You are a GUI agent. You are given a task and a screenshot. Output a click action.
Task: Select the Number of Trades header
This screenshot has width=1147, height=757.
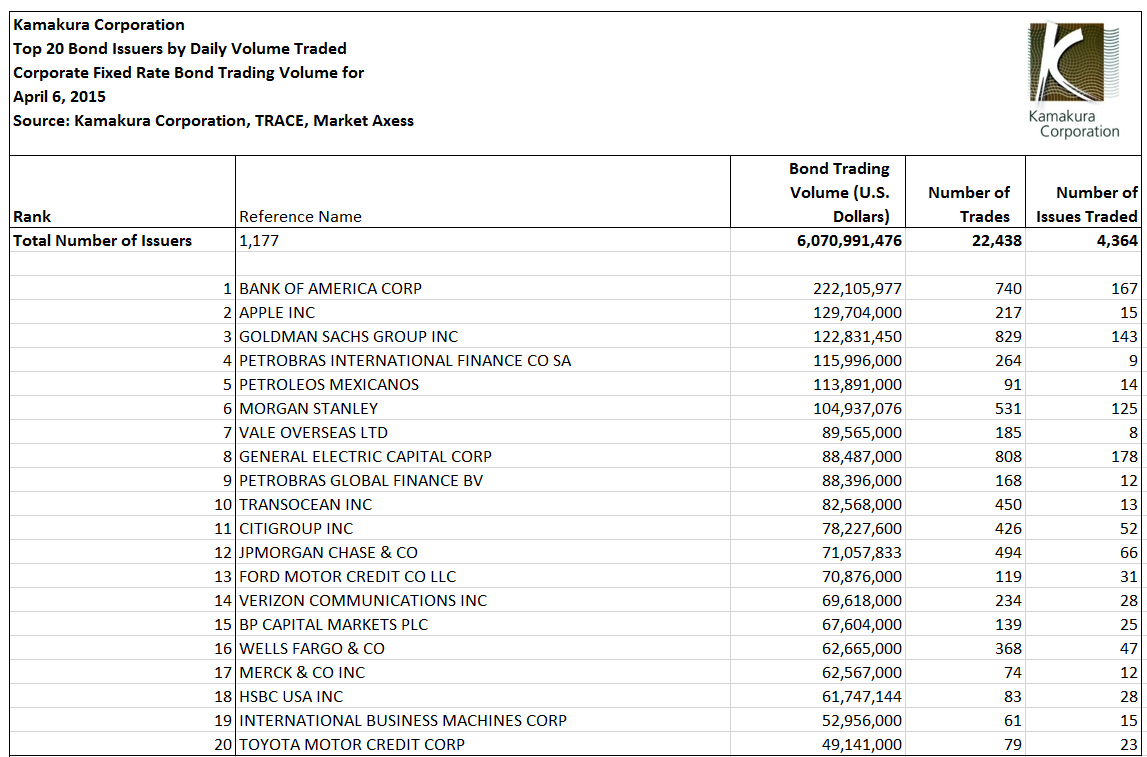click(x=966, y=192)
